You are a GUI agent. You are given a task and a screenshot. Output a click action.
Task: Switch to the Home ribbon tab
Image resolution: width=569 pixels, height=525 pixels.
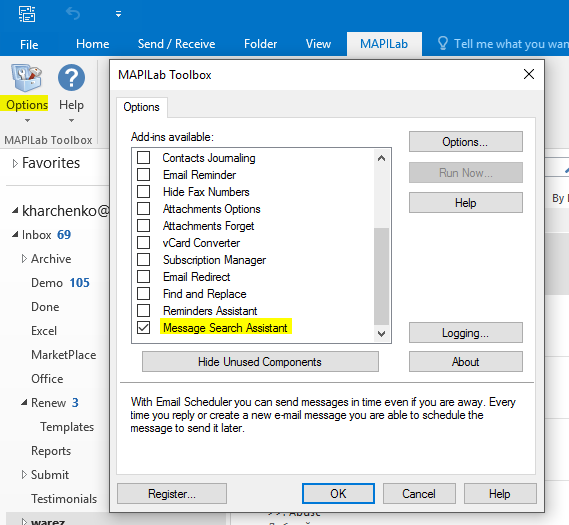tap(93, 44)
